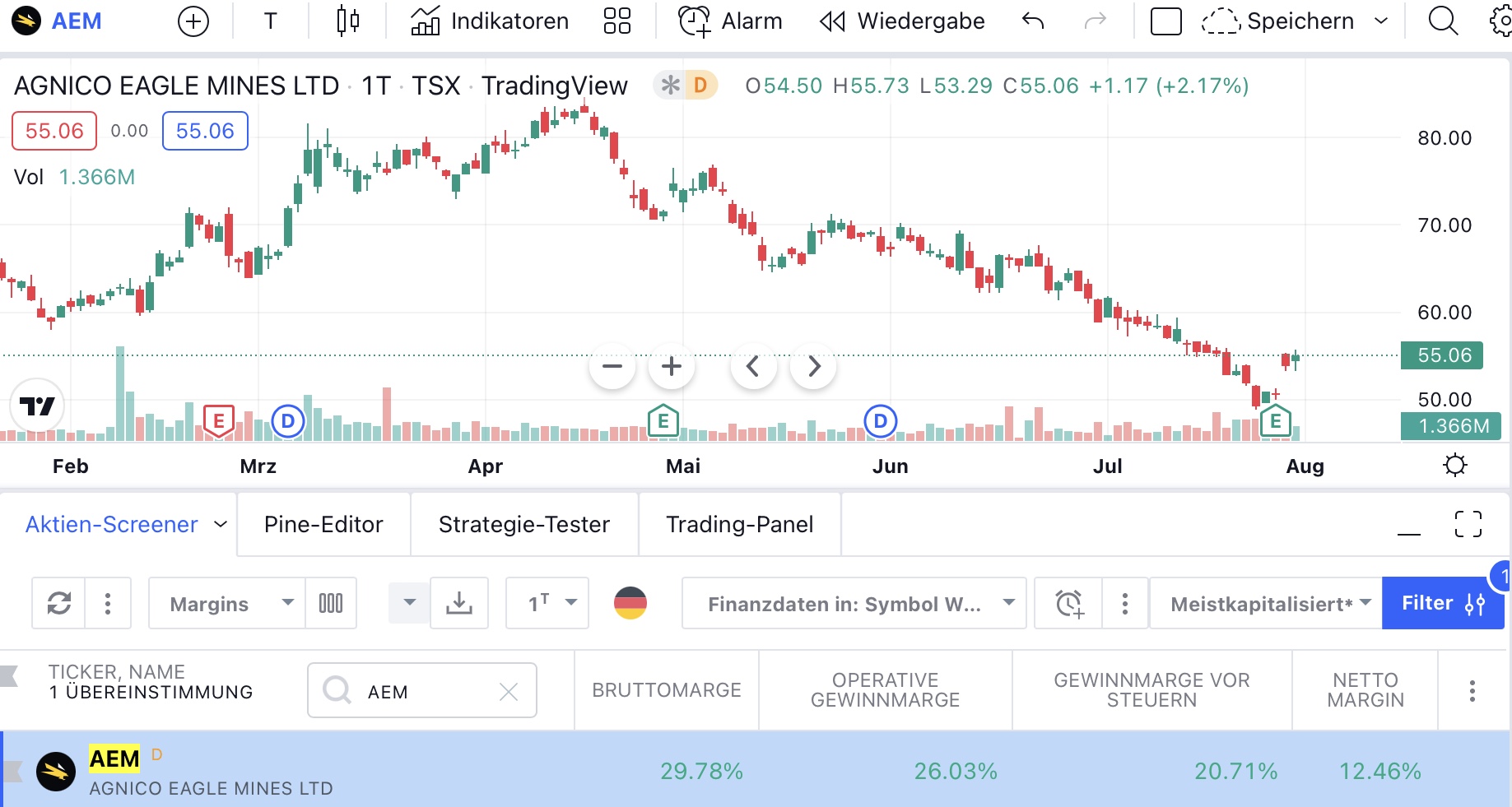
Task: Undo the last chart action
Action: (1033, 21)
